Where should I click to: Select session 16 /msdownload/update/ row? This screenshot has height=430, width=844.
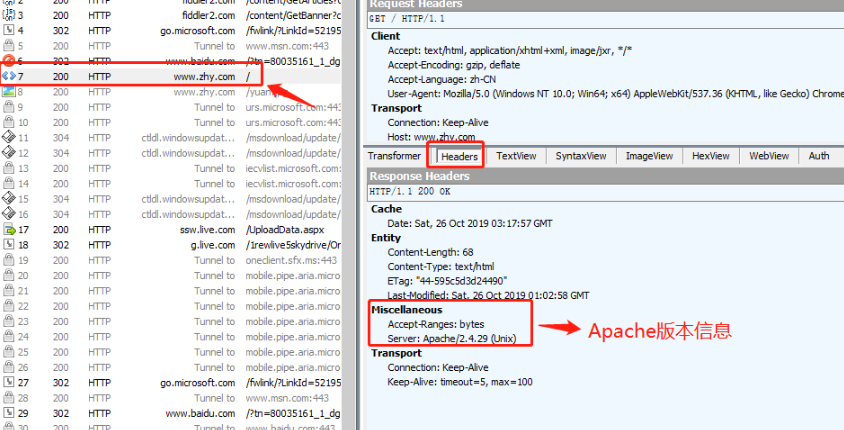[171, 214]
